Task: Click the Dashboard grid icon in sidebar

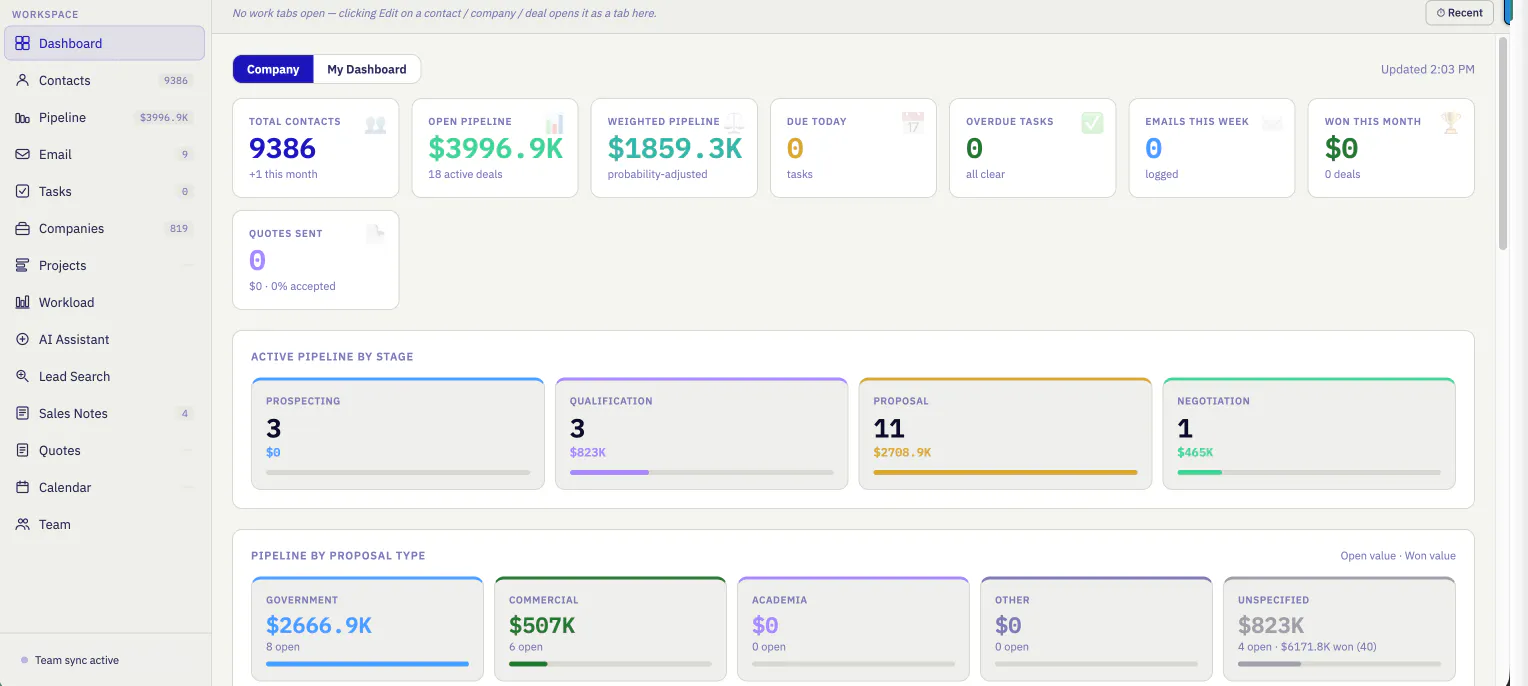Action: tap(22, 43)
